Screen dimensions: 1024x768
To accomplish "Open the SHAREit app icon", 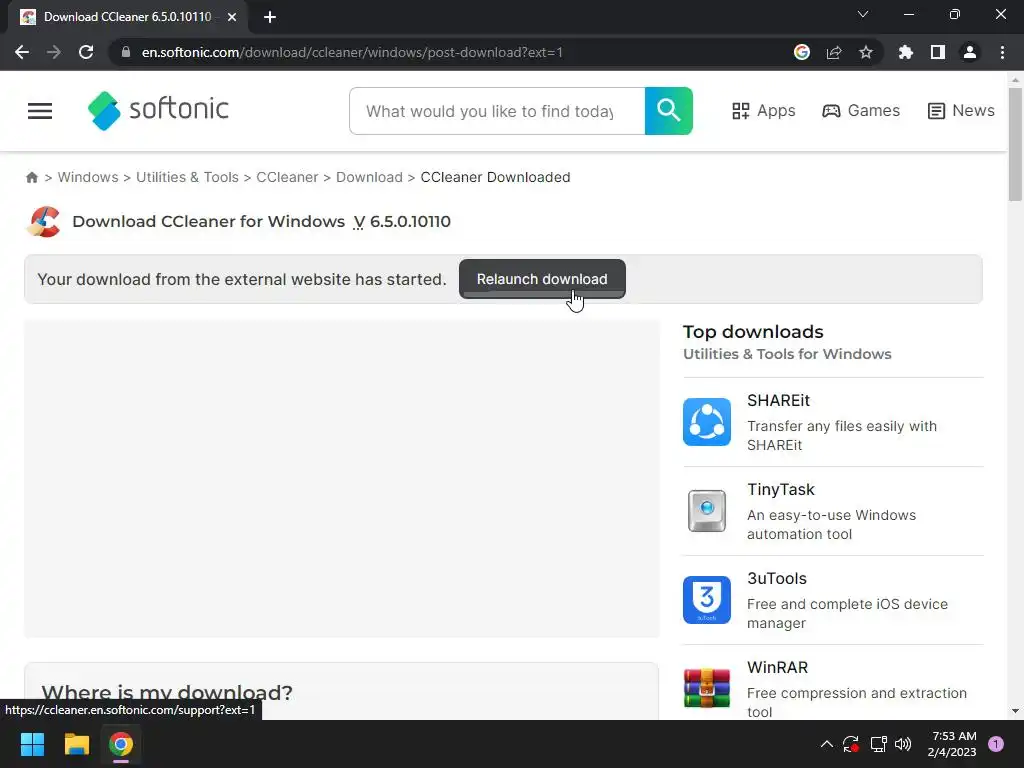I will click(x=707, y=422).
